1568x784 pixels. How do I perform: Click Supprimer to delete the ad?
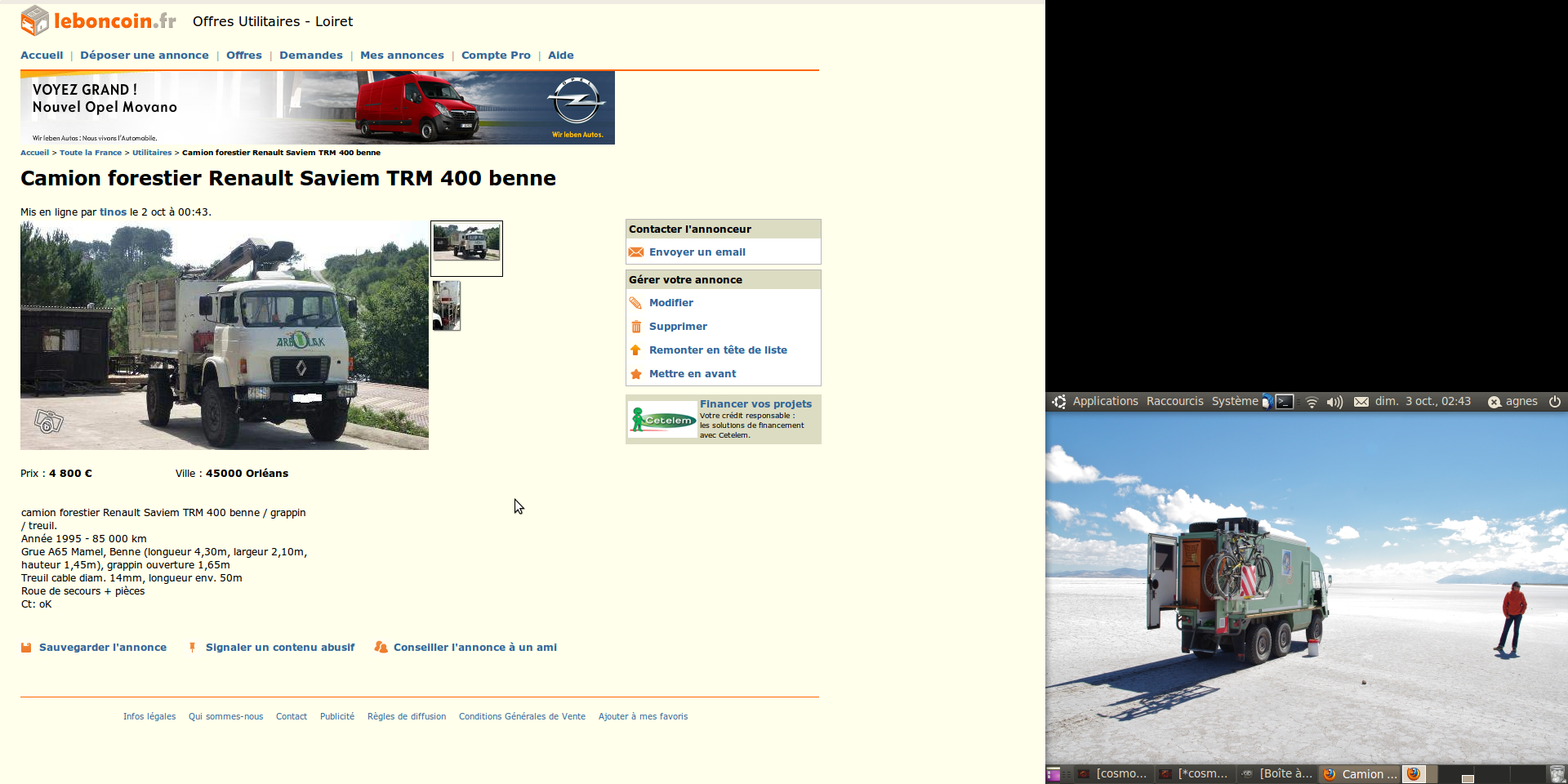tap(678, 327)
